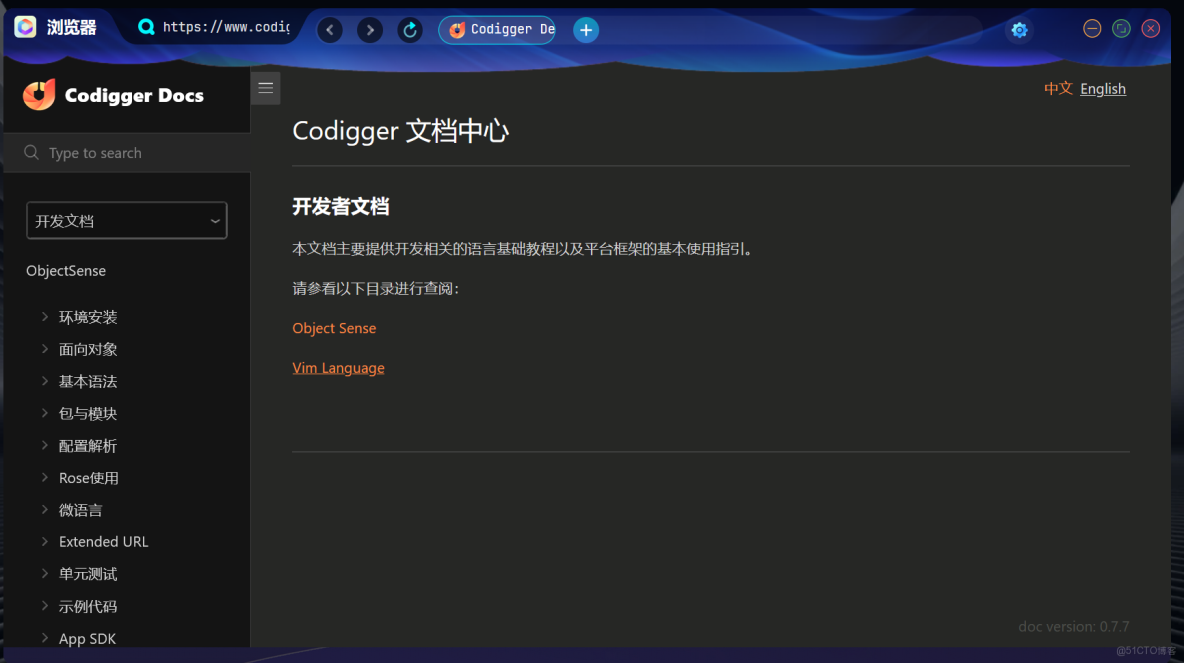Image resolution: width=1184 pixels, height=663 pixels.
Task: Click the Codigger Docs flame logo
Action: [39, 96]
